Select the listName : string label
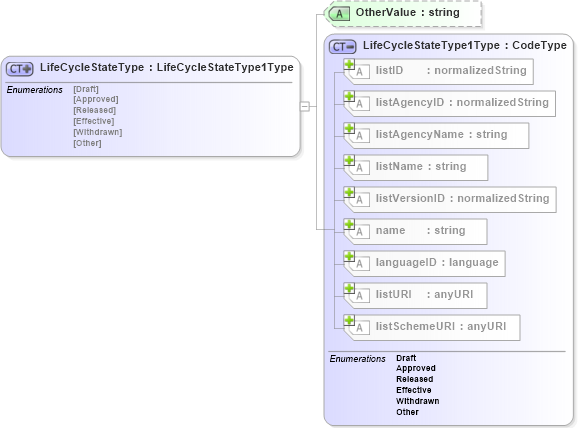The image size is (578, 428). (421, 166)
